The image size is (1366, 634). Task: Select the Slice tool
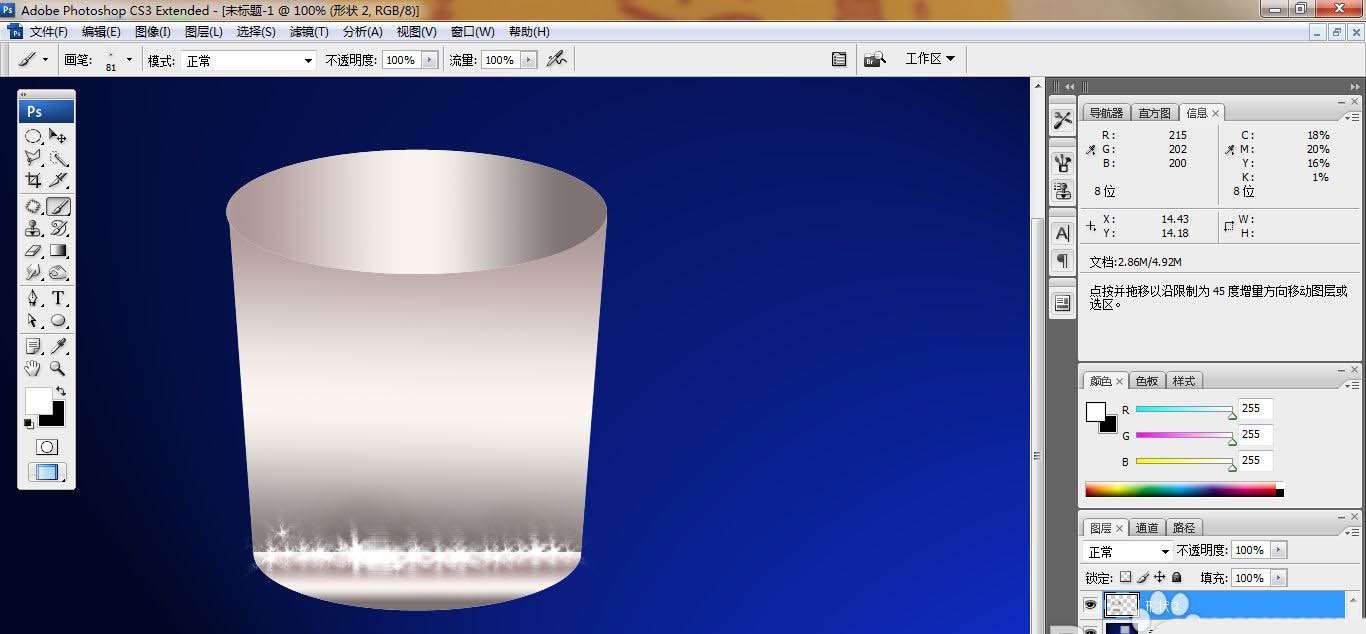(x=59, y=180)
